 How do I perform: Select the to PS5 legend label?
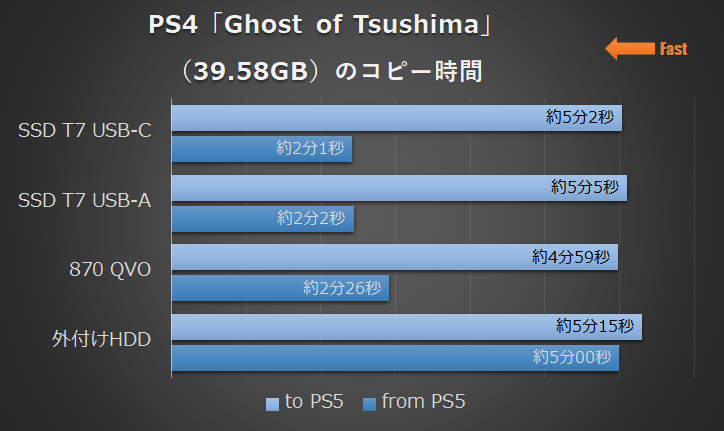pyautogui.click(x=314, y=401)
